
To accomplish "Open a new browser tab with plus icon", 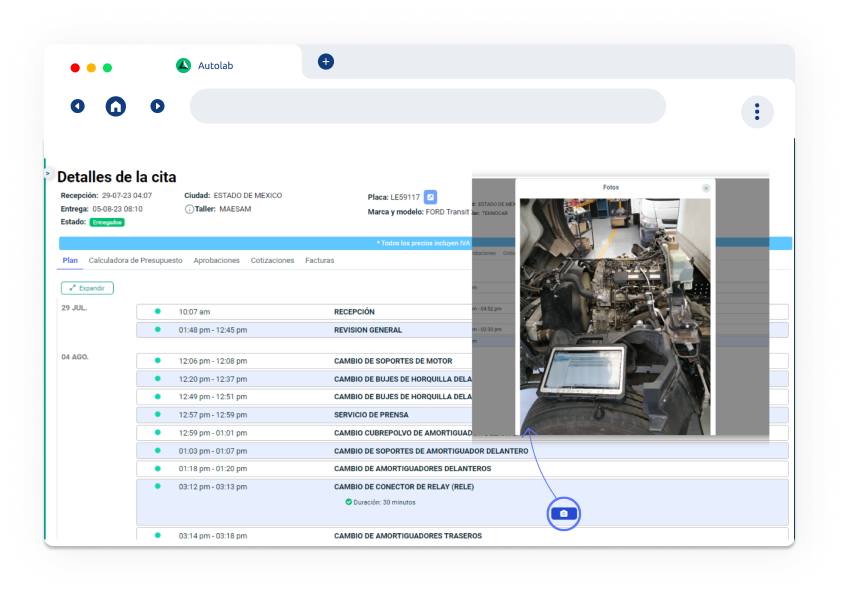I will pyautogui.click(x=325, y=61).
